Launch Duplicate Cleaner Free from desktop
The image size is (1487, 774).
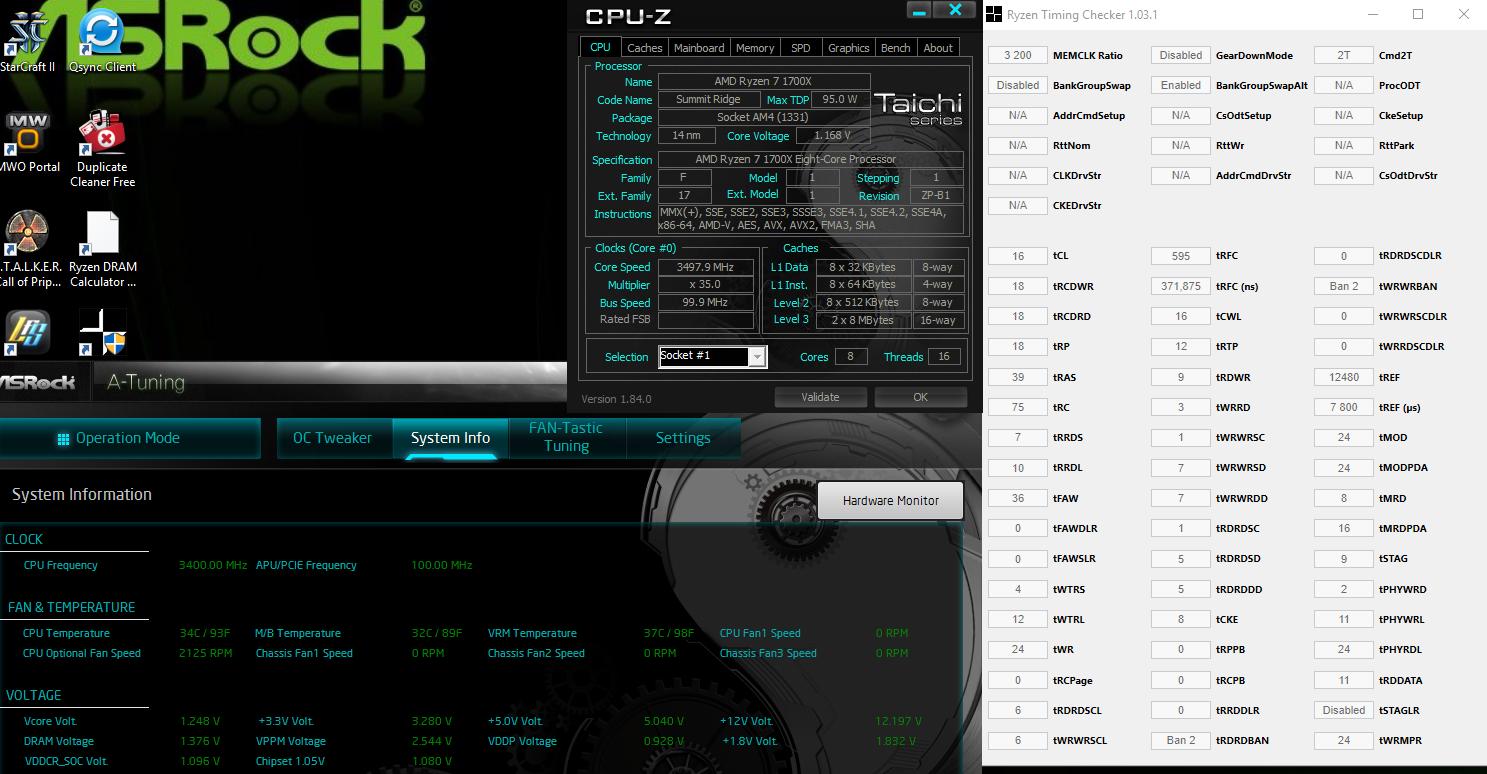click(102, 148)
